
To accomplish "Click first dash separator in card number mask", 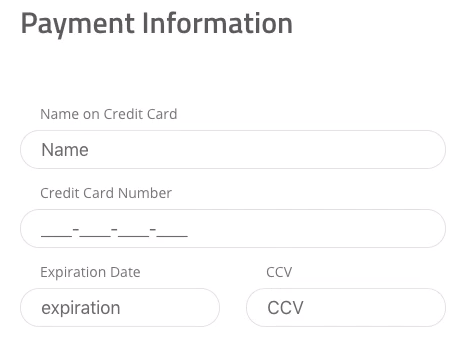I will click(x=76, y=229).
